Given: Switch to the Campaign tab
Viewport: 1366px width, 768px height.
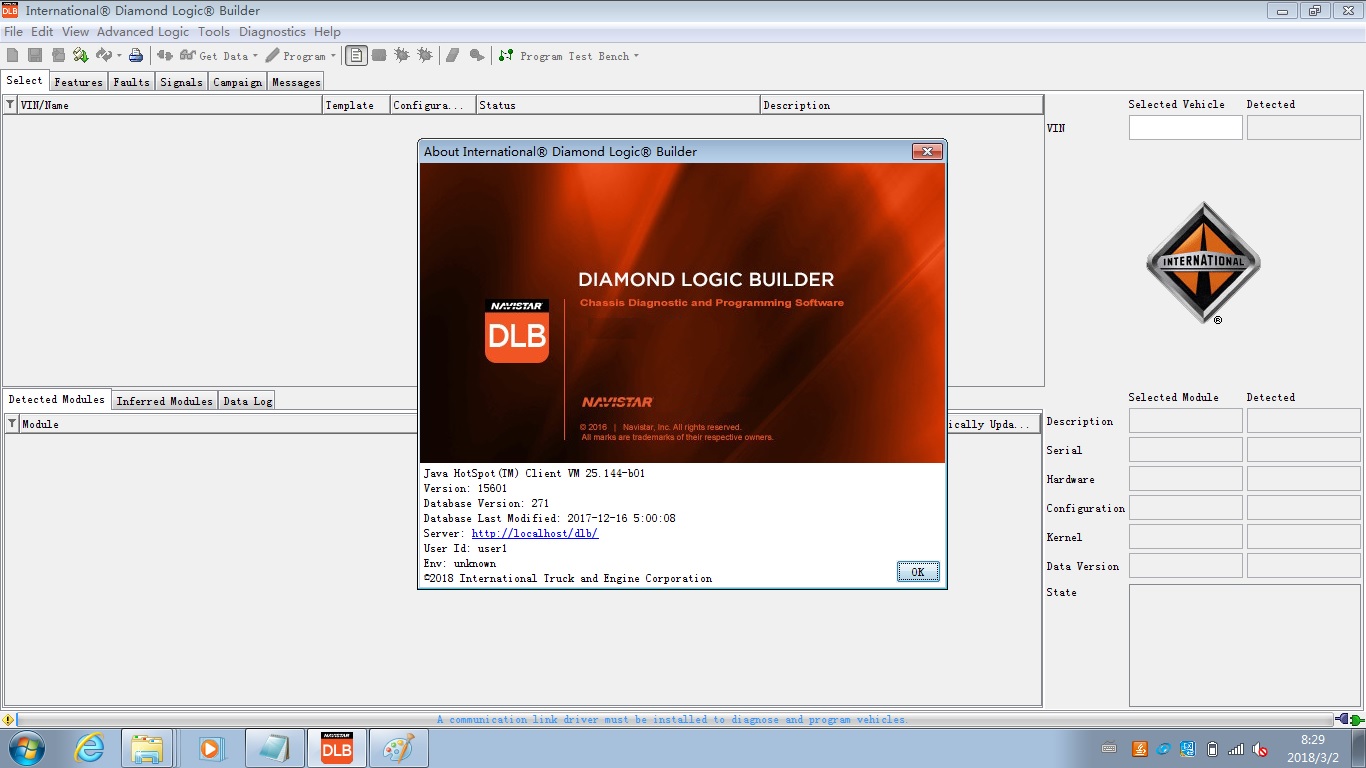Looking at the screenshot, I should [x=237, y=82].
